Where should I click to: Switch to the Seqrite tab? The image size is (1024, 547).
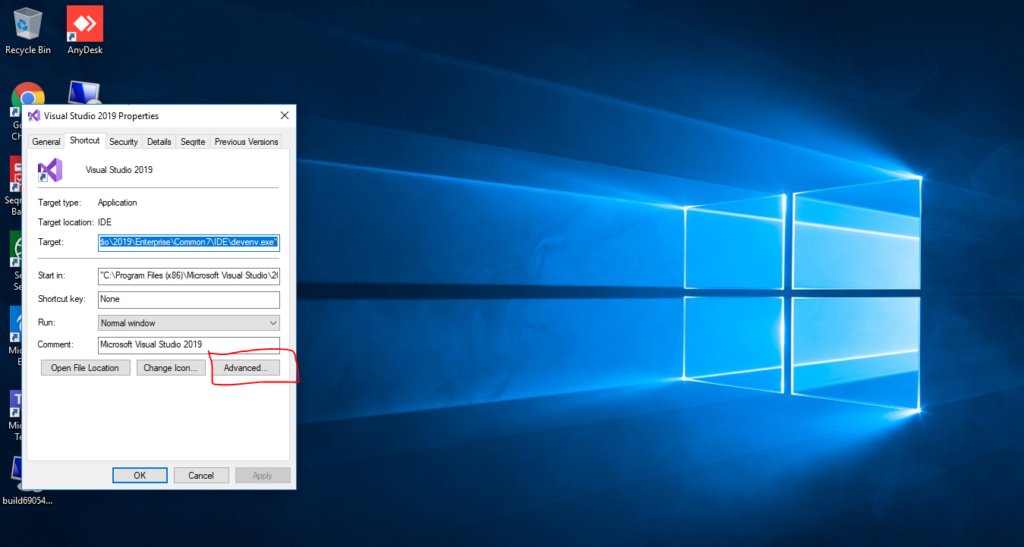point(193,142)
